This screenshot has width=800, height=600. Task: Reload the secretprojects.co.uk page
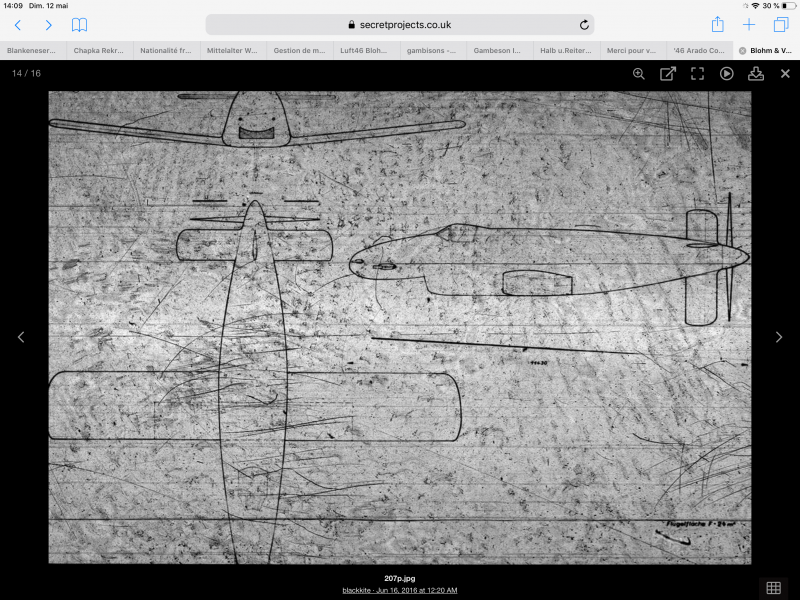584,25
